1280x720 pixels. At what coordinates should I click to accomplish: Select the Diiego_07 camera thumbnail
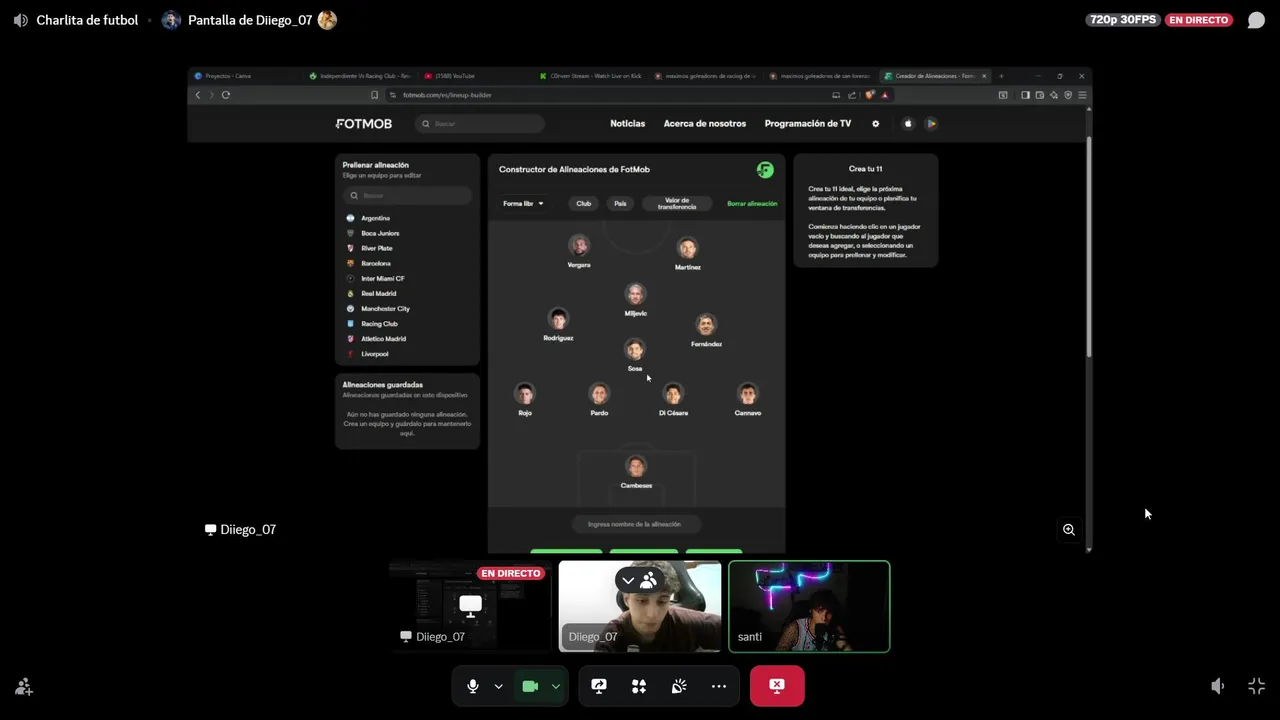click(640, 606)
